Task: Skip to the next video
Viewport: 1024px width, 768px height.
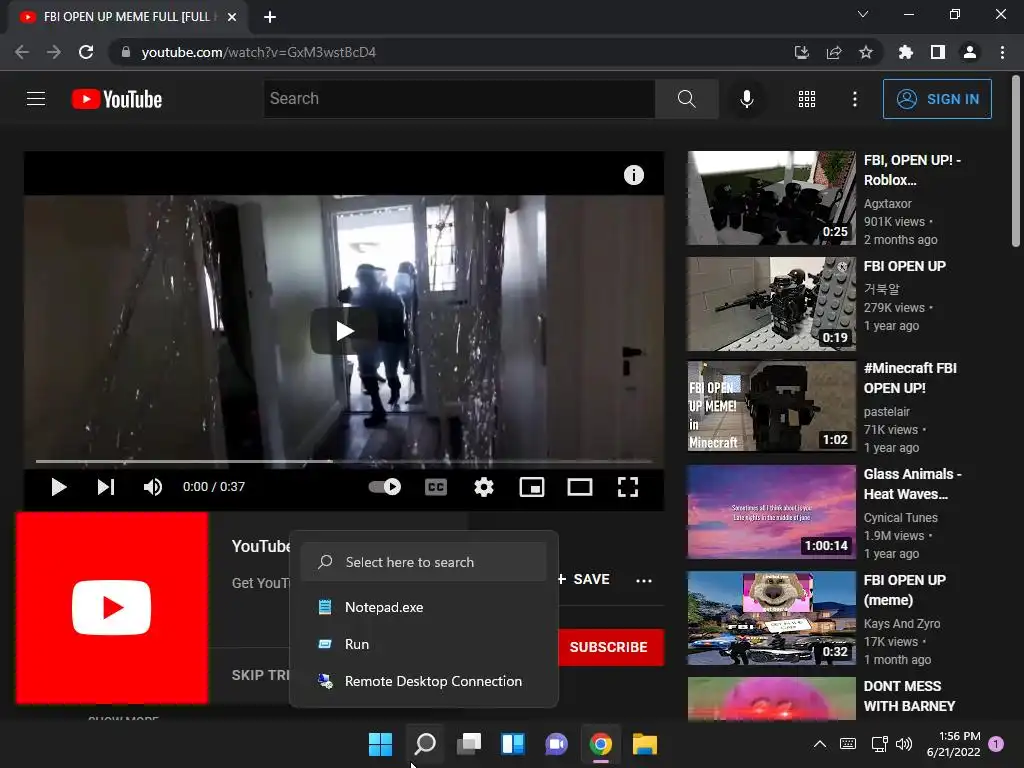Action: point(106,487)
